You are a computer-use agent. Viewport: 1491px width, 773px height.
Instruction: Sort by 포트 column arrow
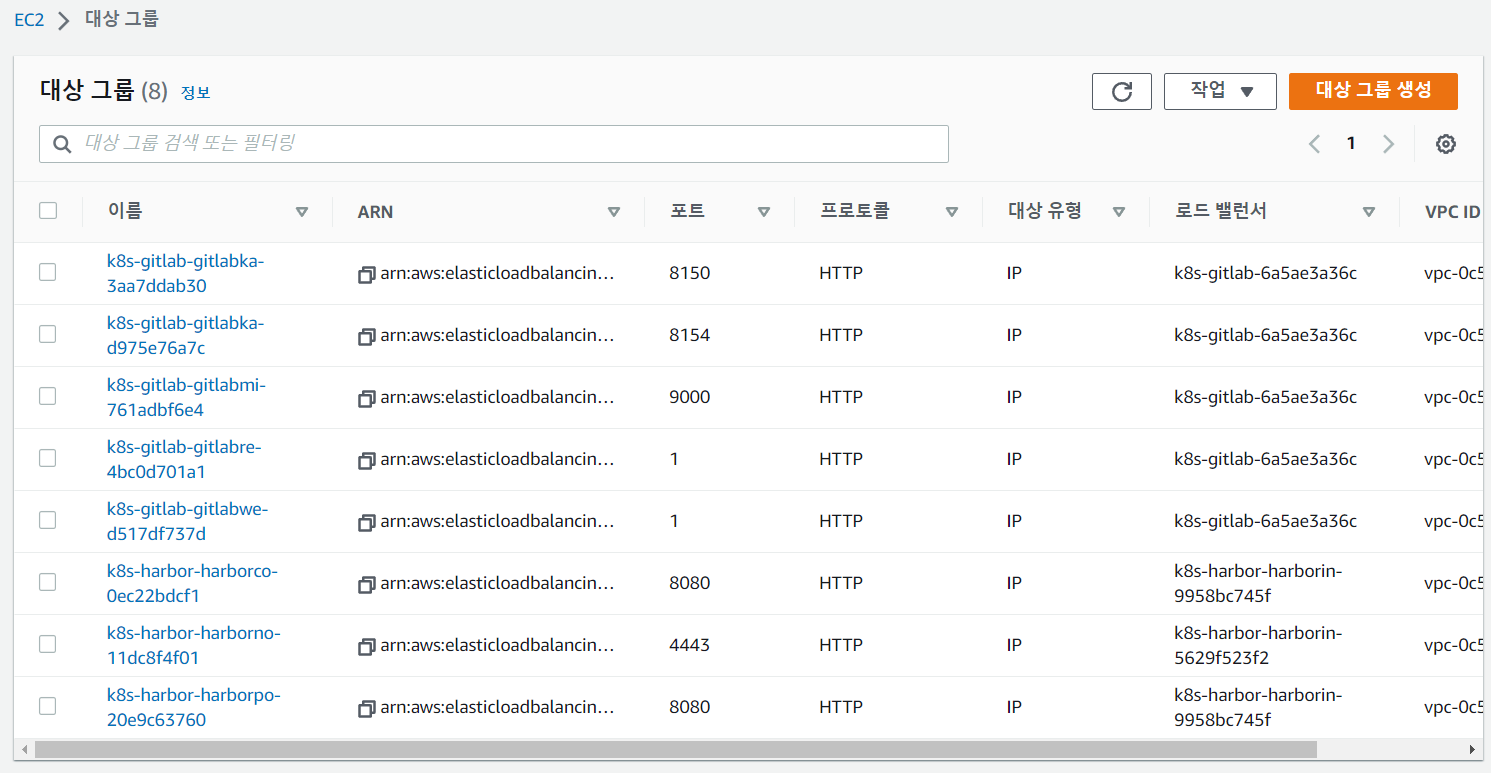click(x=764, y=212)
